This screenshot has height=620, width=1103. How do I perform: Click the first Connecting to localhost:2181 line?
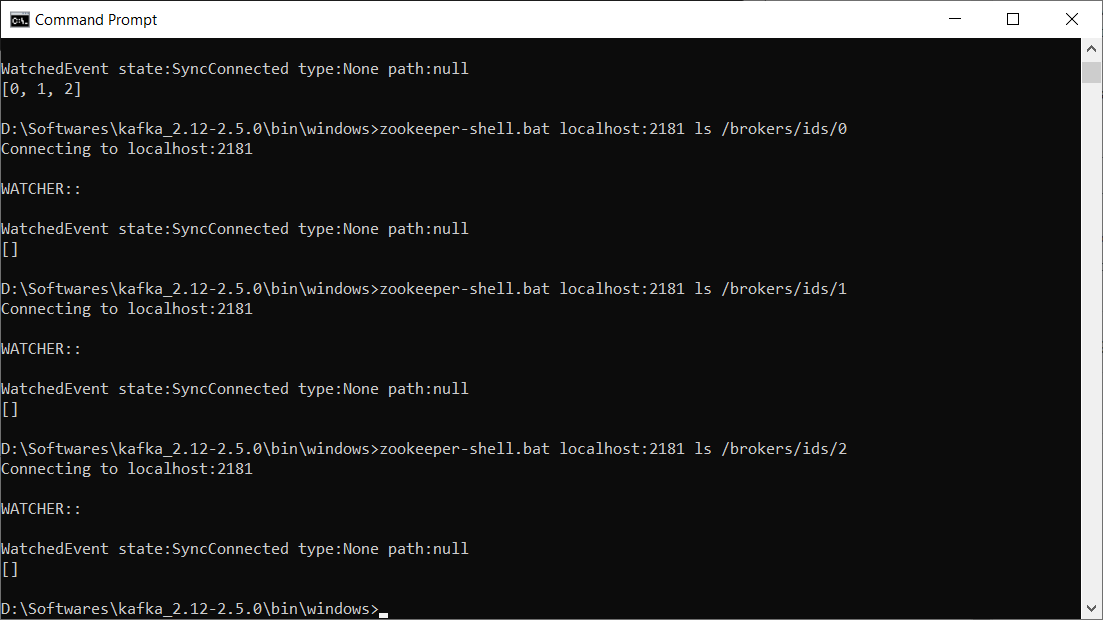point(126,148)
